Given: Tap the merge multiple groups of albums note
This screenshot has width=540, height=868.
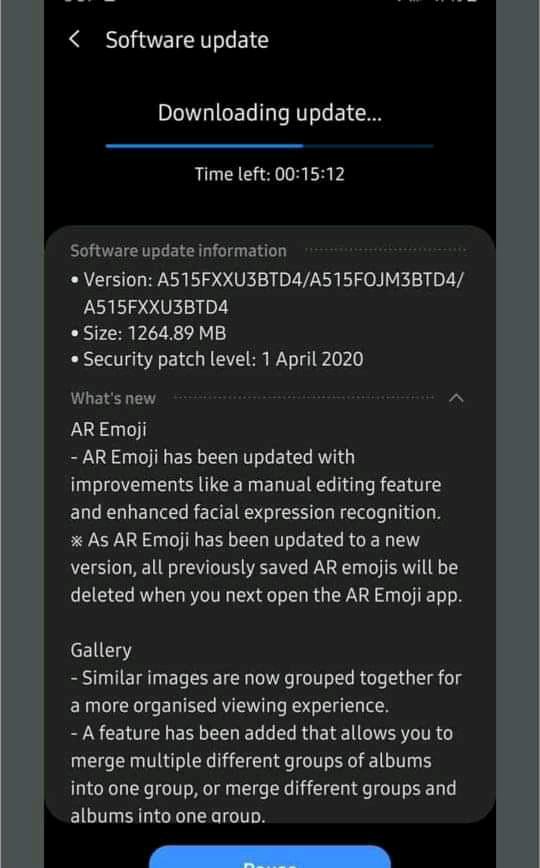Looking at the screenshot, I should tap(264, 774).
